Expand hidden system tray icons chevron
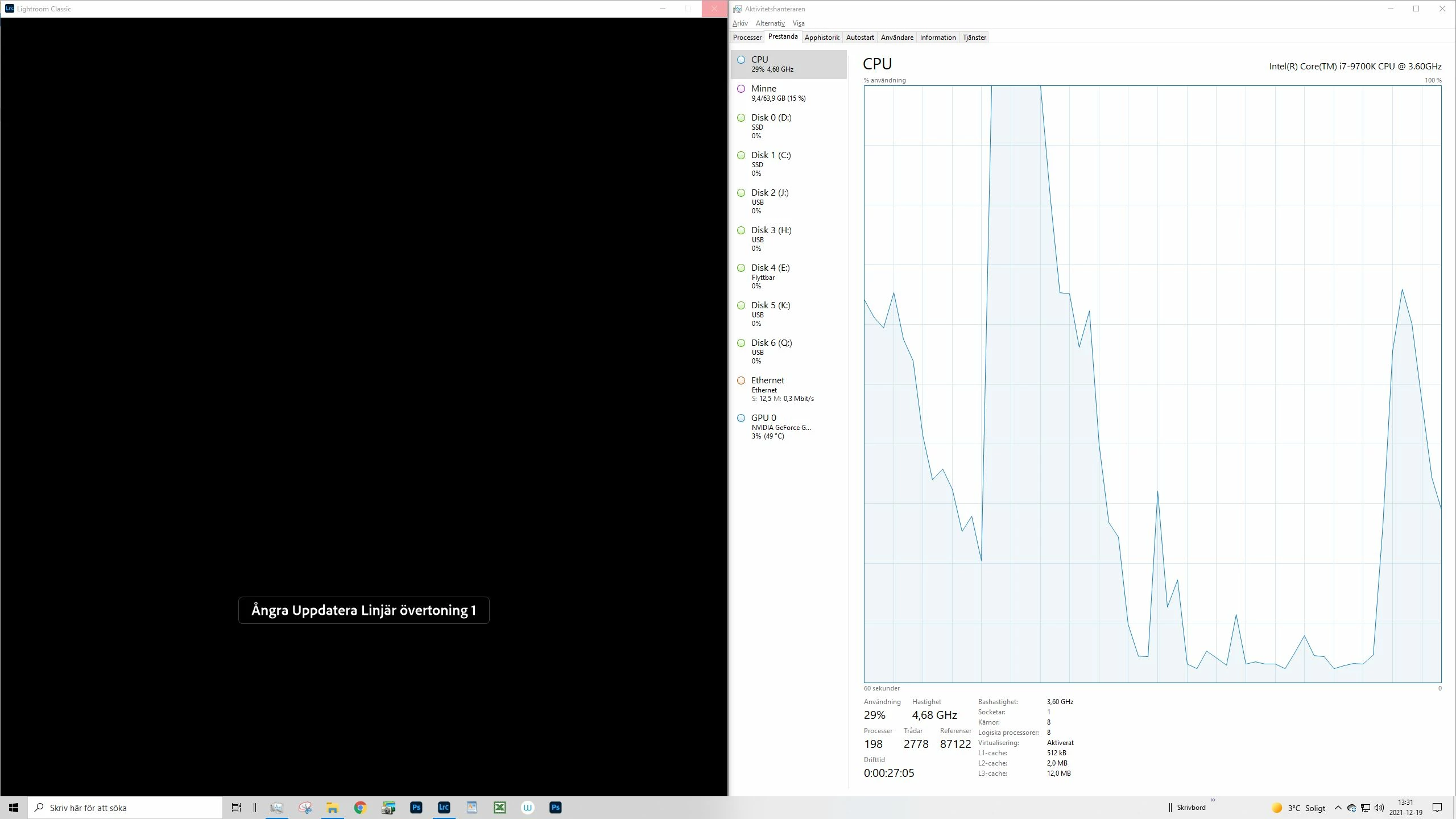This screenshot has width=1456, height=819. tap(1338, 808)
